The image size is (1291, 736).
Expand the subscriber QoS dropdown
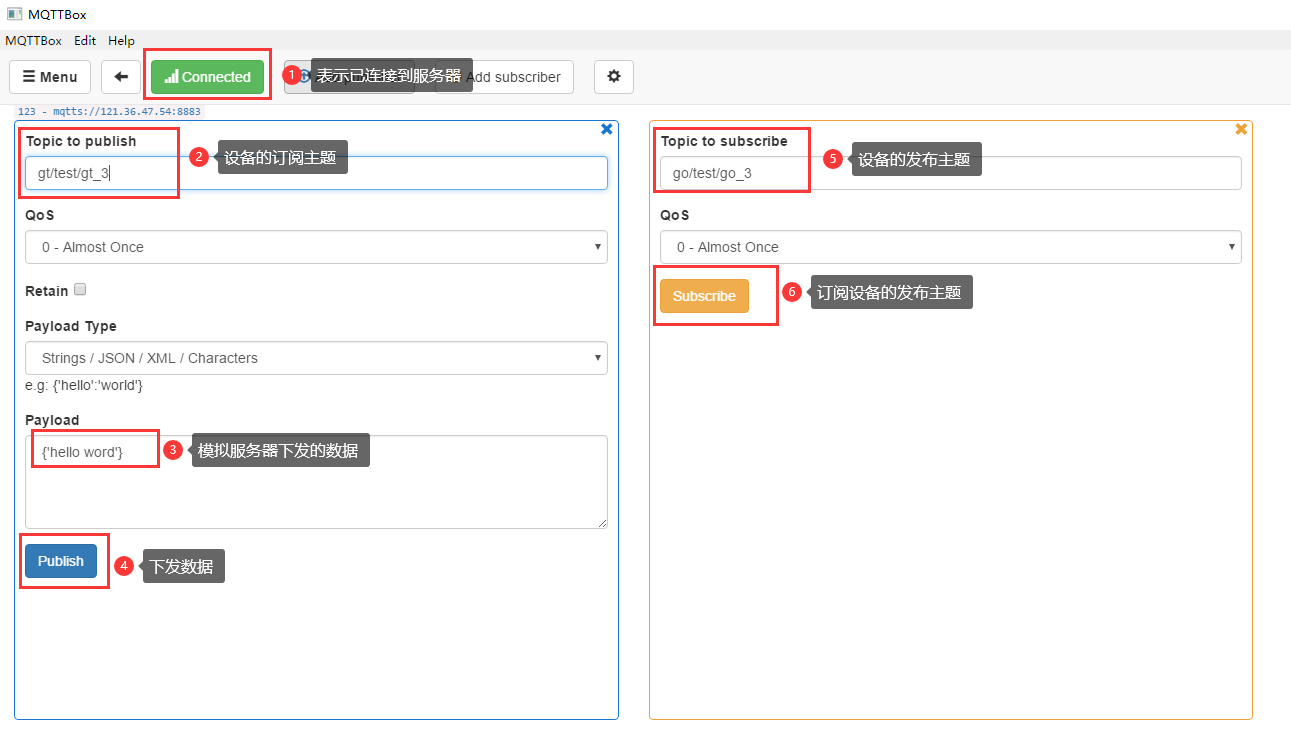(x=950, y=247)
